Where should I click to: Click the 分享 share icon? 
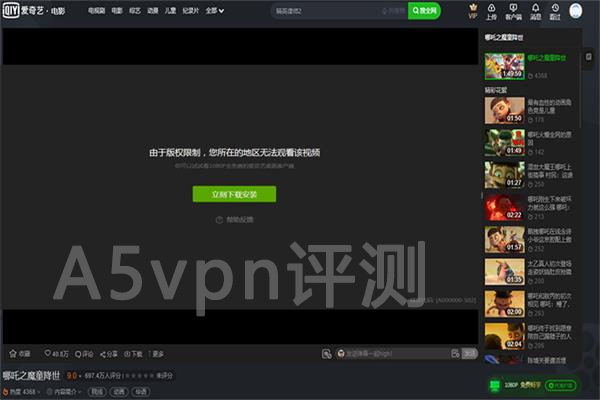pos(103,354)
